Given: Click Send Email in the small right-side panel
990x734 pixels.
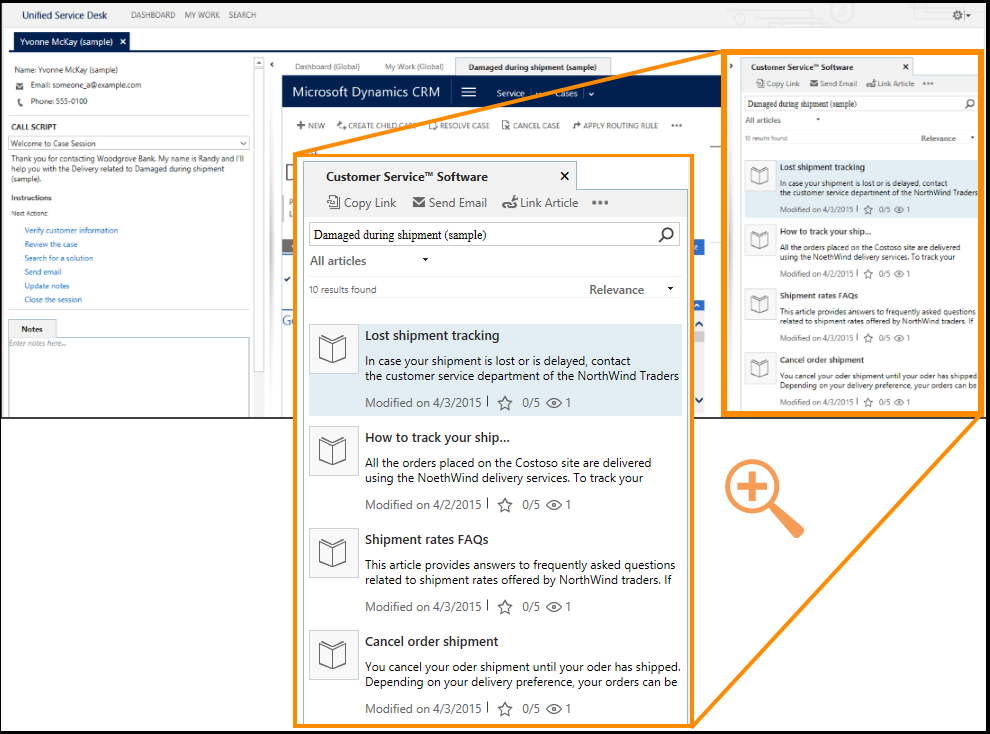Looking at the screenshot, I should 833,83.
